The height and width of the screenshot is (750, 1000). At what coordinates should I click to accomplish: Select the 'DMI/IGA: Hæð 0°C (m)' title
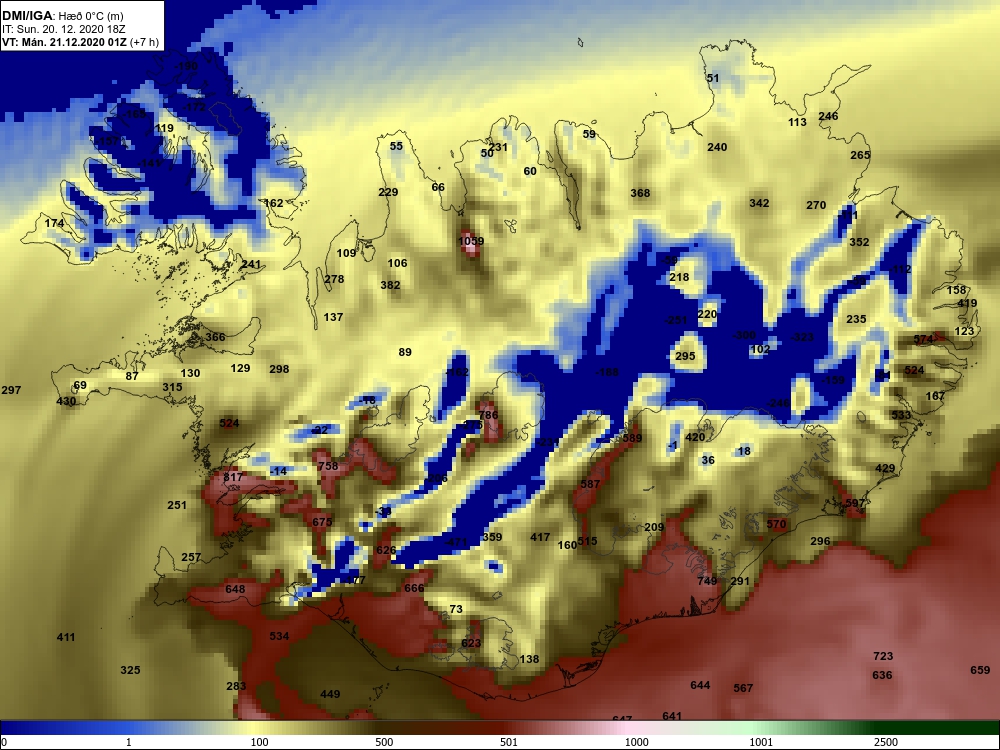(x=62, y=16)
